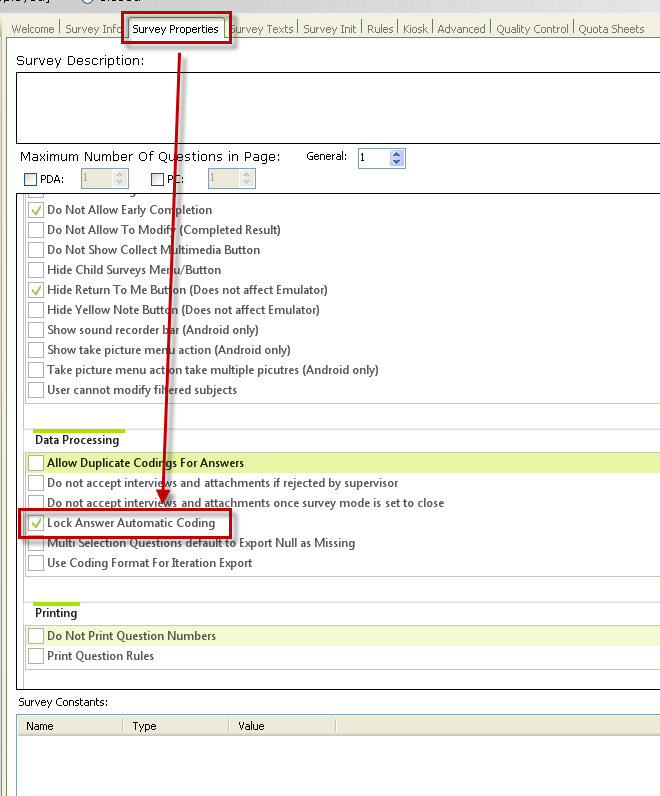Uncheck Lock Answer Automatic Coding
This screenshot has width=660, height=796.
[x=36, y=523]
